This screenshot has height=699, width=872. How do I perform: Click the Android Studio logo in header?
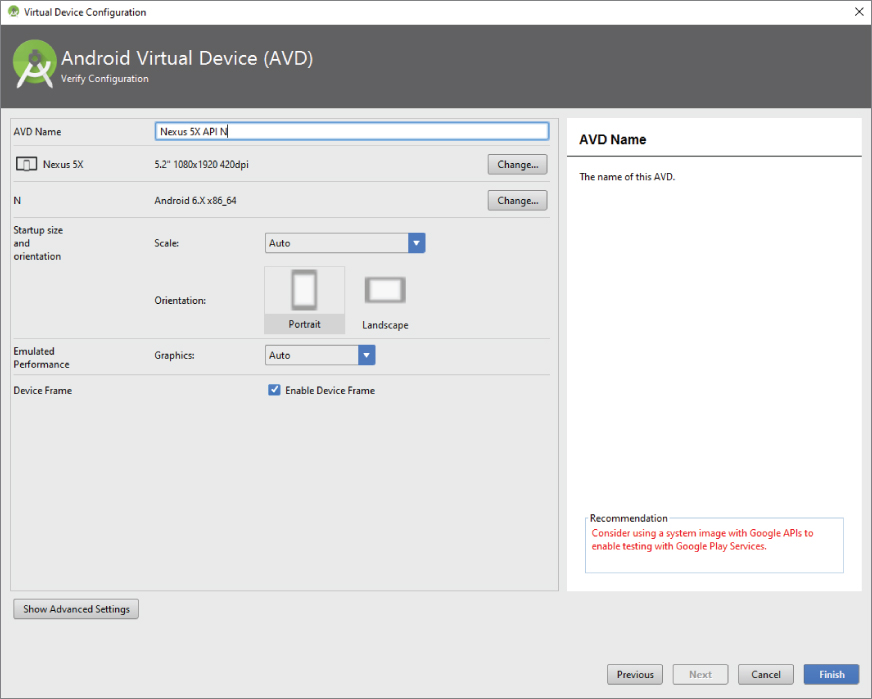[x=34, y=65]
